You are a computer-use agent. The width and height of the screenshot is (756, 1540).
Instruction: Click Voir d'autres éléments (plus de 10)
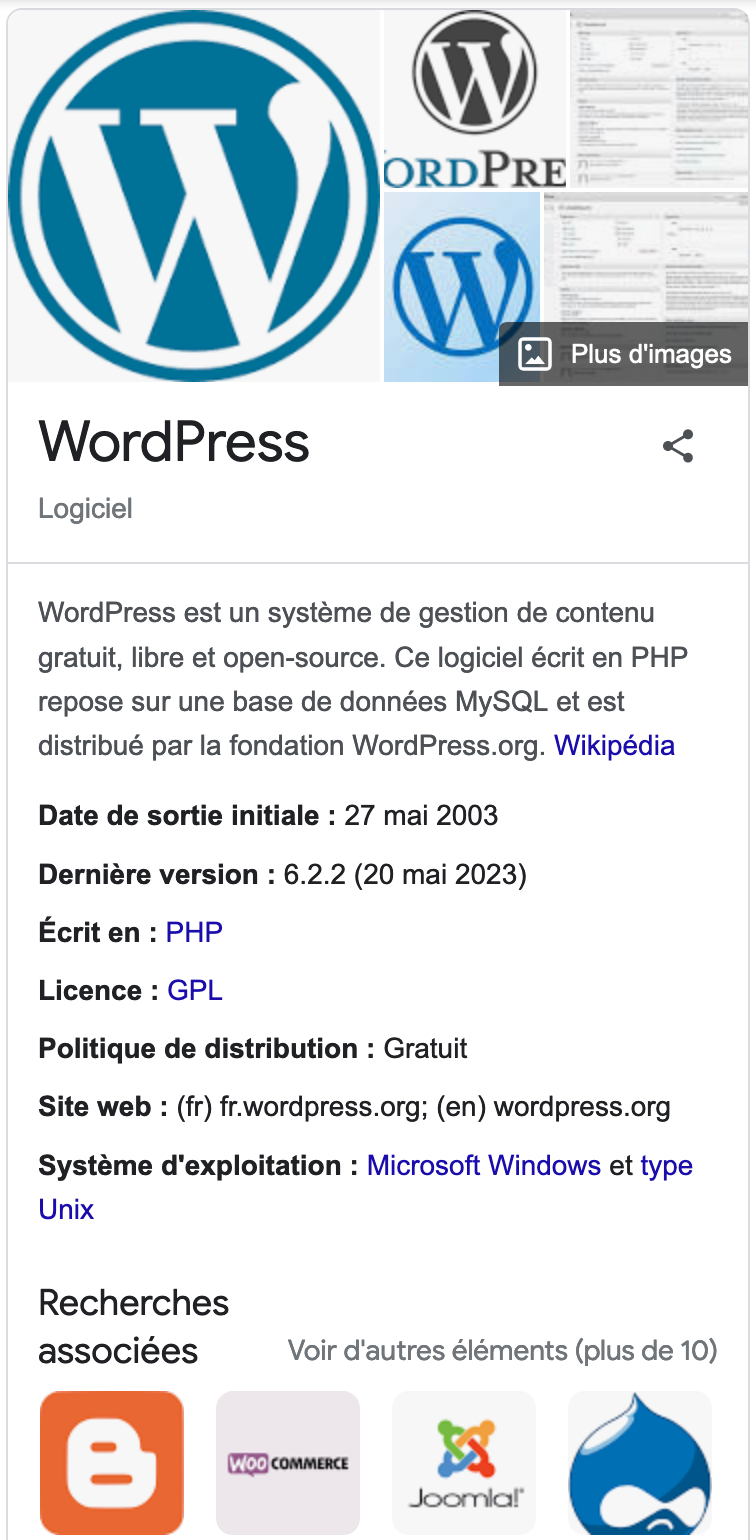(x=503, y=1351)
